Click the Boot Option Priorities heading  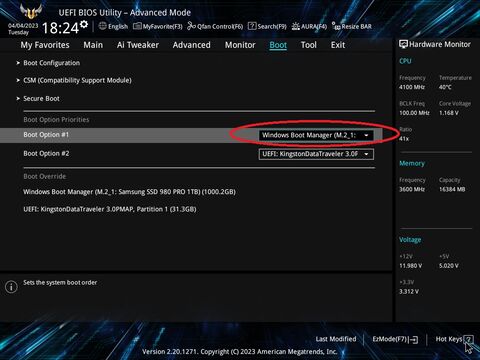(x=56, y=120)
